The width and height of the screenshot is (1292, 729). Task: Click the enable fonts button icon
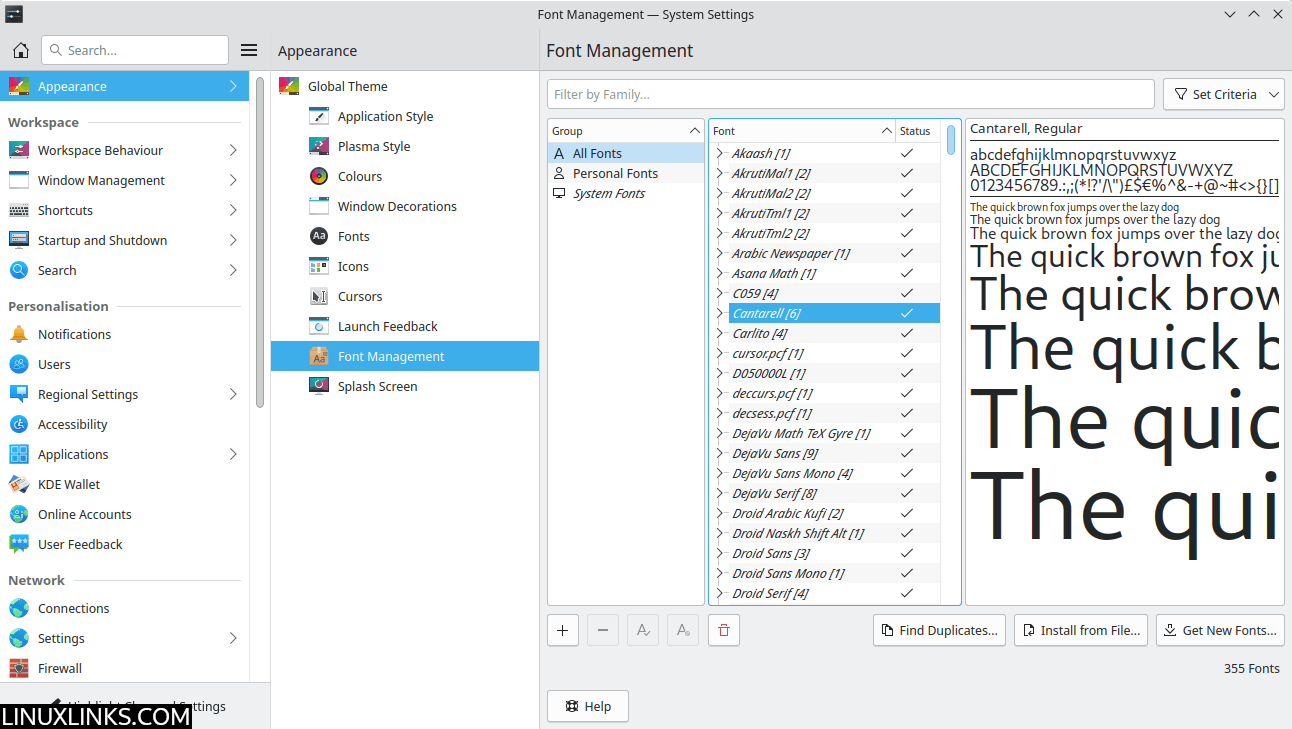643,630
